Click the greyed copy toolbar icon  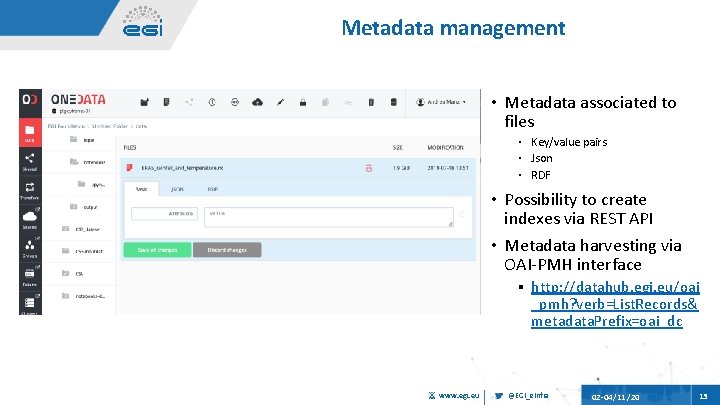tap(325, 102)
